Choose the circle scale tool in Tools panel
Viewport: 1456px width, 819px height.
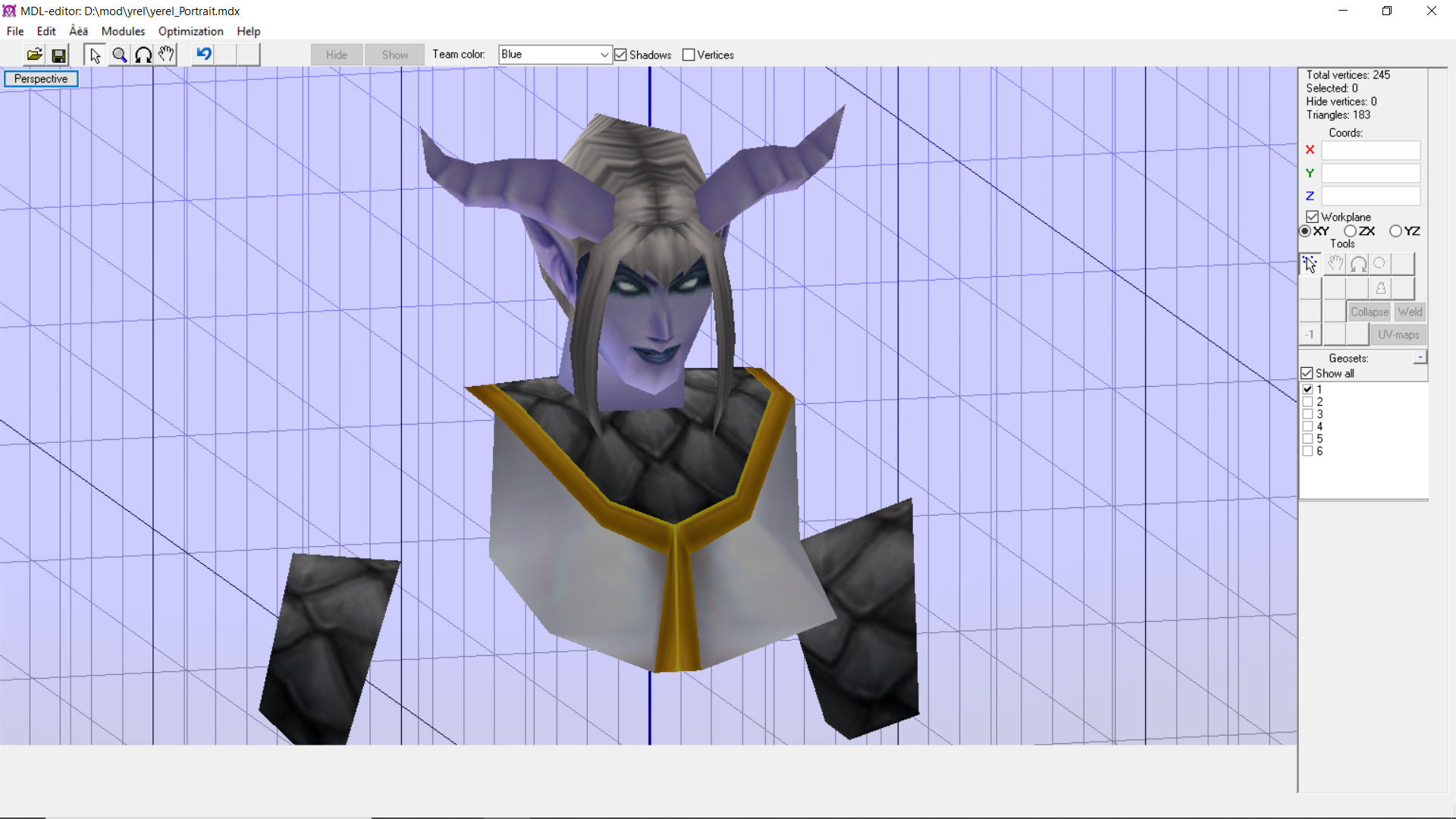tap(1380, 264)
